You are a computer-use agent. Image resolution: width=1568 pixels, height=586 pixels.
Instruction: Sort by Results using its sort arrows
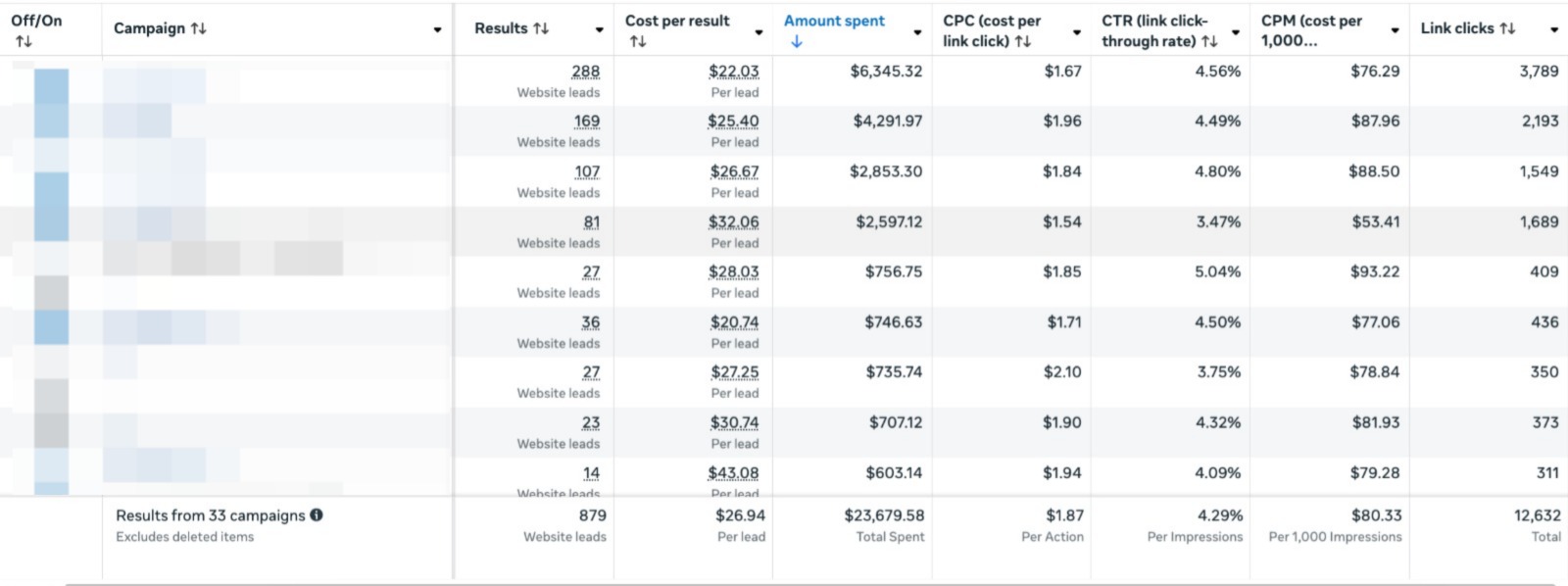[540, 28]
